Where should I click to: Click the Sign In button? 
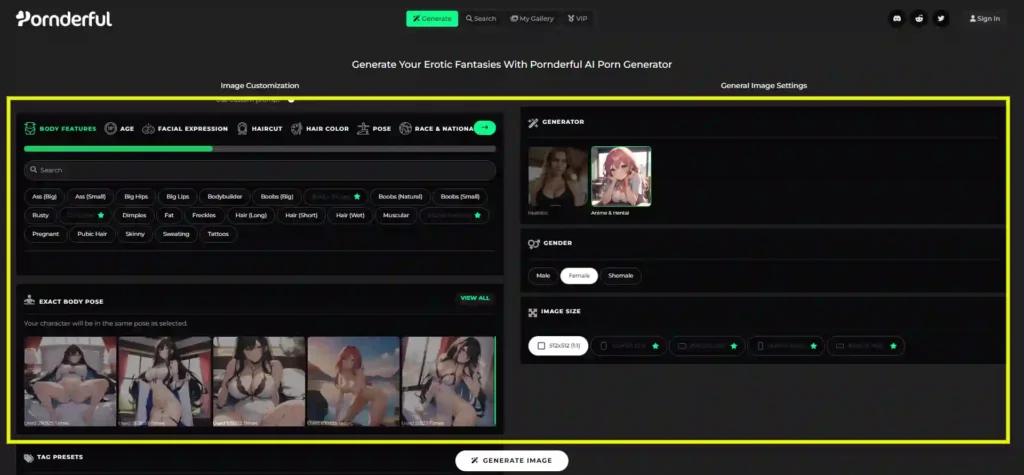985,18
